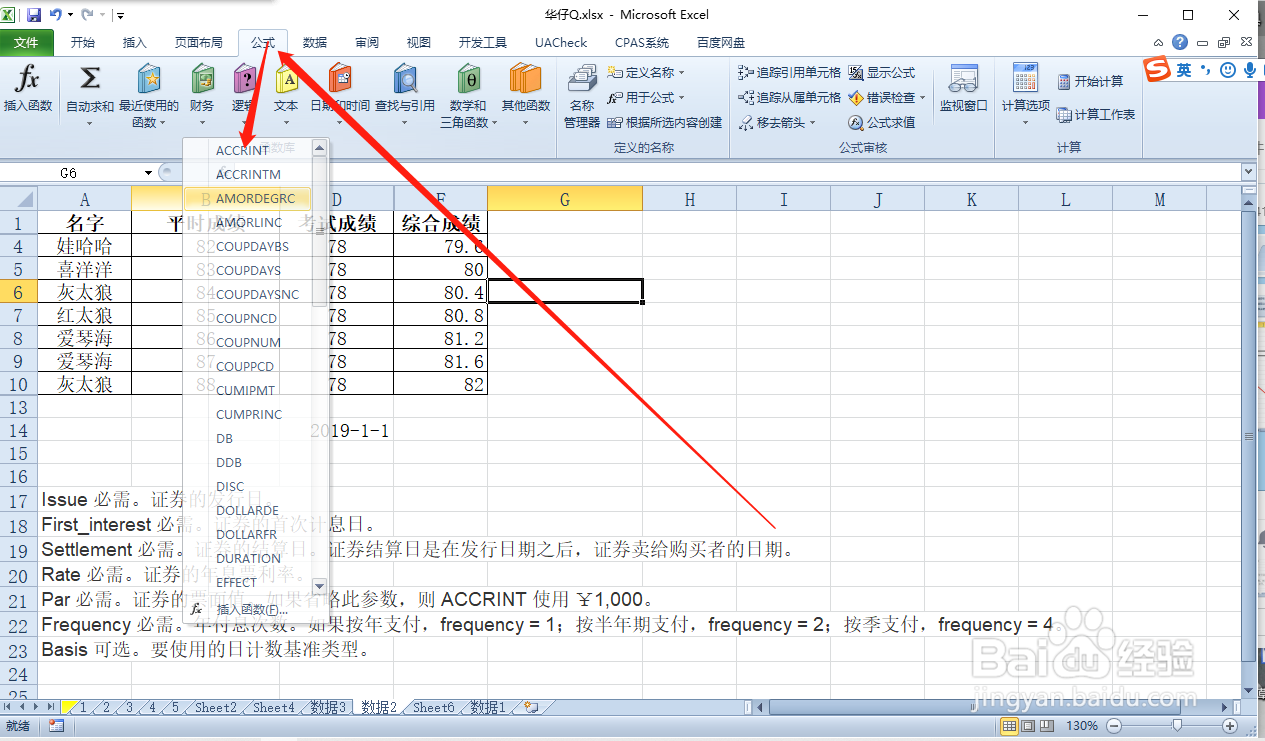Click the zoom slider handle
The image size is (1265, 741).
click(x=1178, y=726)
